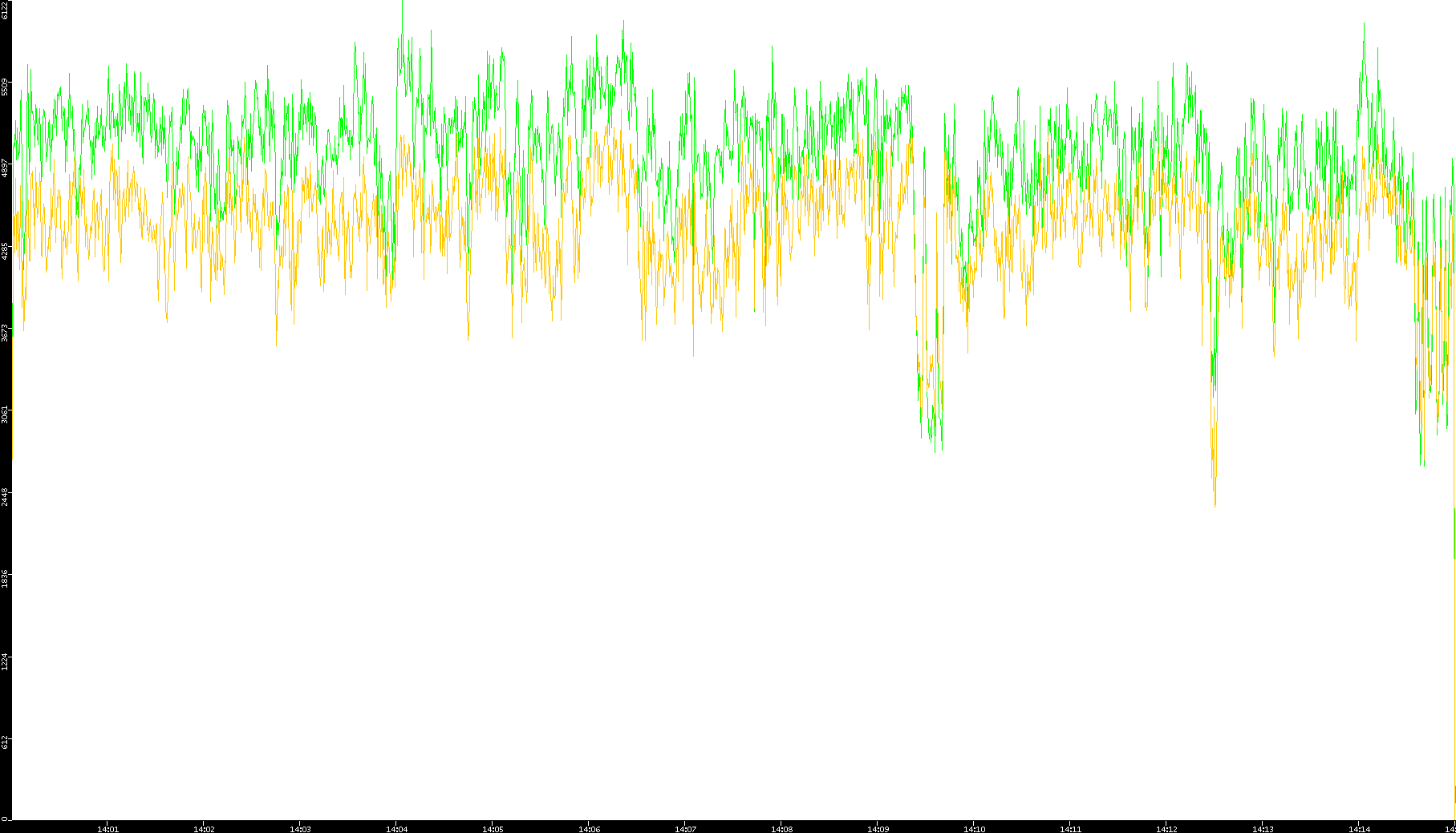
Task: Click the 0 origin axis label
Action: pyautogui.click(x=4, y=818)
